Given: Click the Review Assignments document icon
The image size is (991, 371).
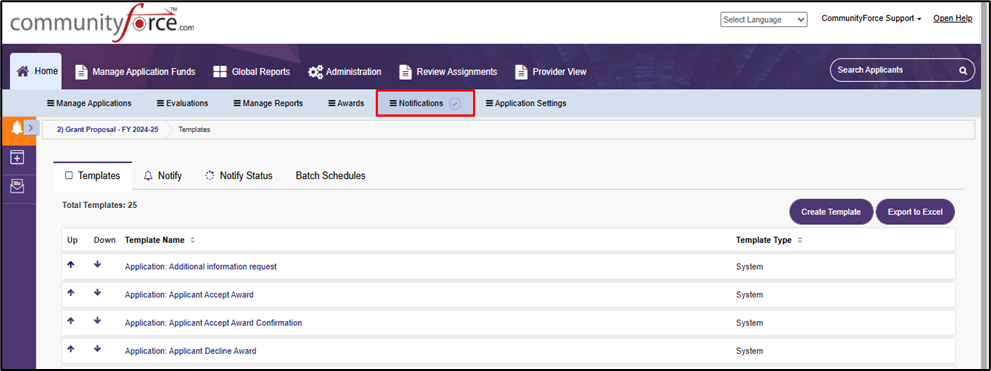Looking at the screenshot, I should point(405,72).
